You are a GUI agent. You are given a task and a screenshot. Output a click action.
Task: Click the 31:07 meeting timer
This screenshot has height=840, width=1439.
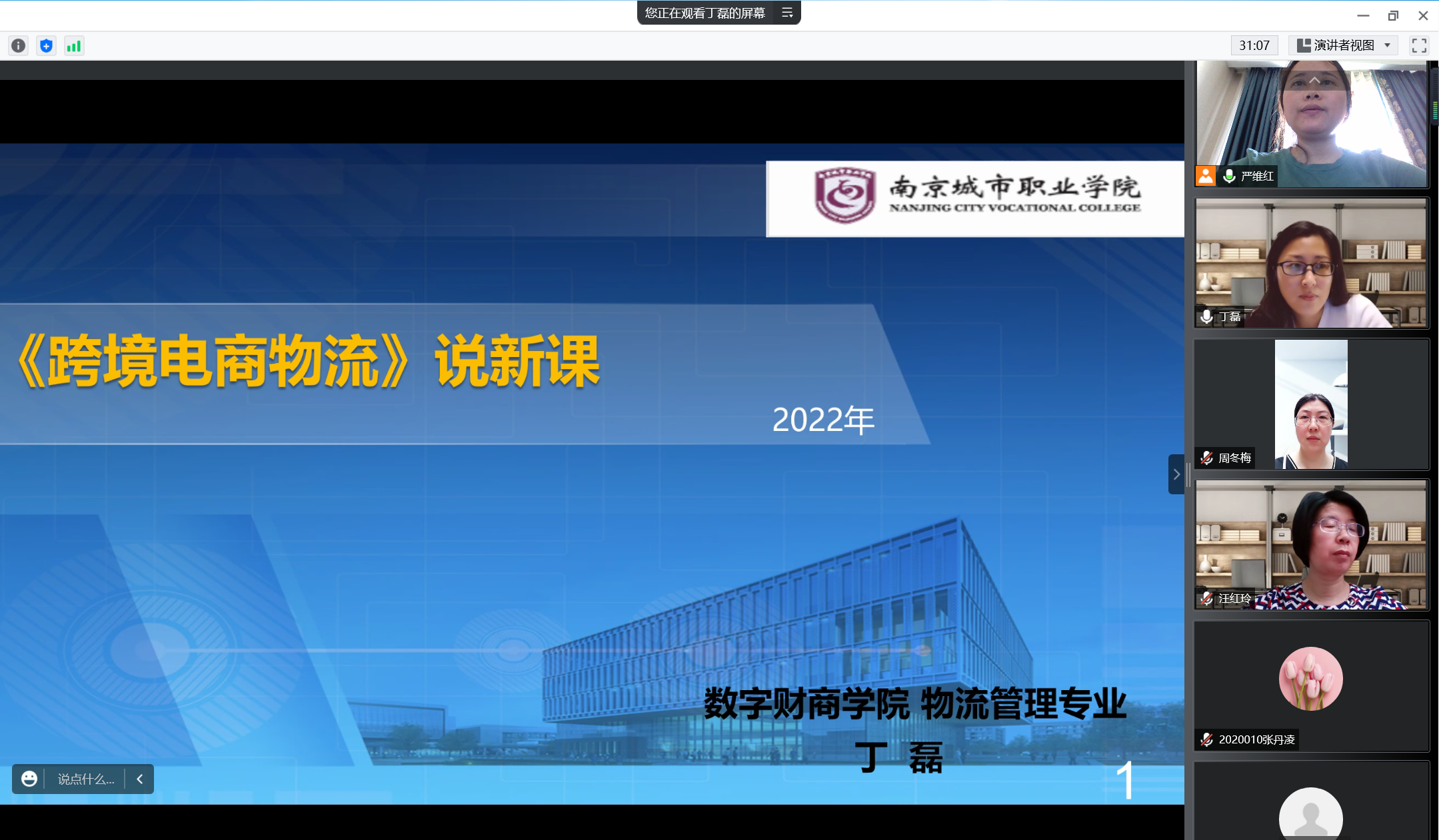click(1254, 45)
